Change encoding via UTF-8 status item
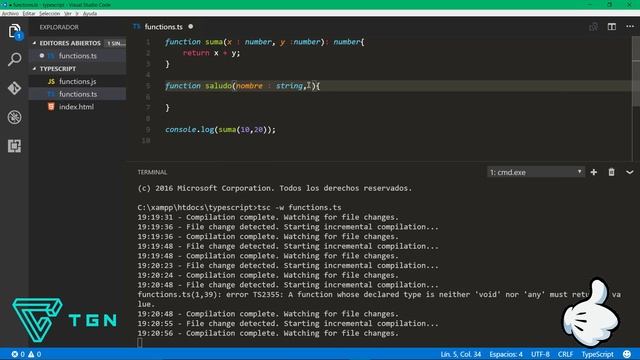Image resolution: width=640 pixels, height=360 pixels. coord(540,354)
